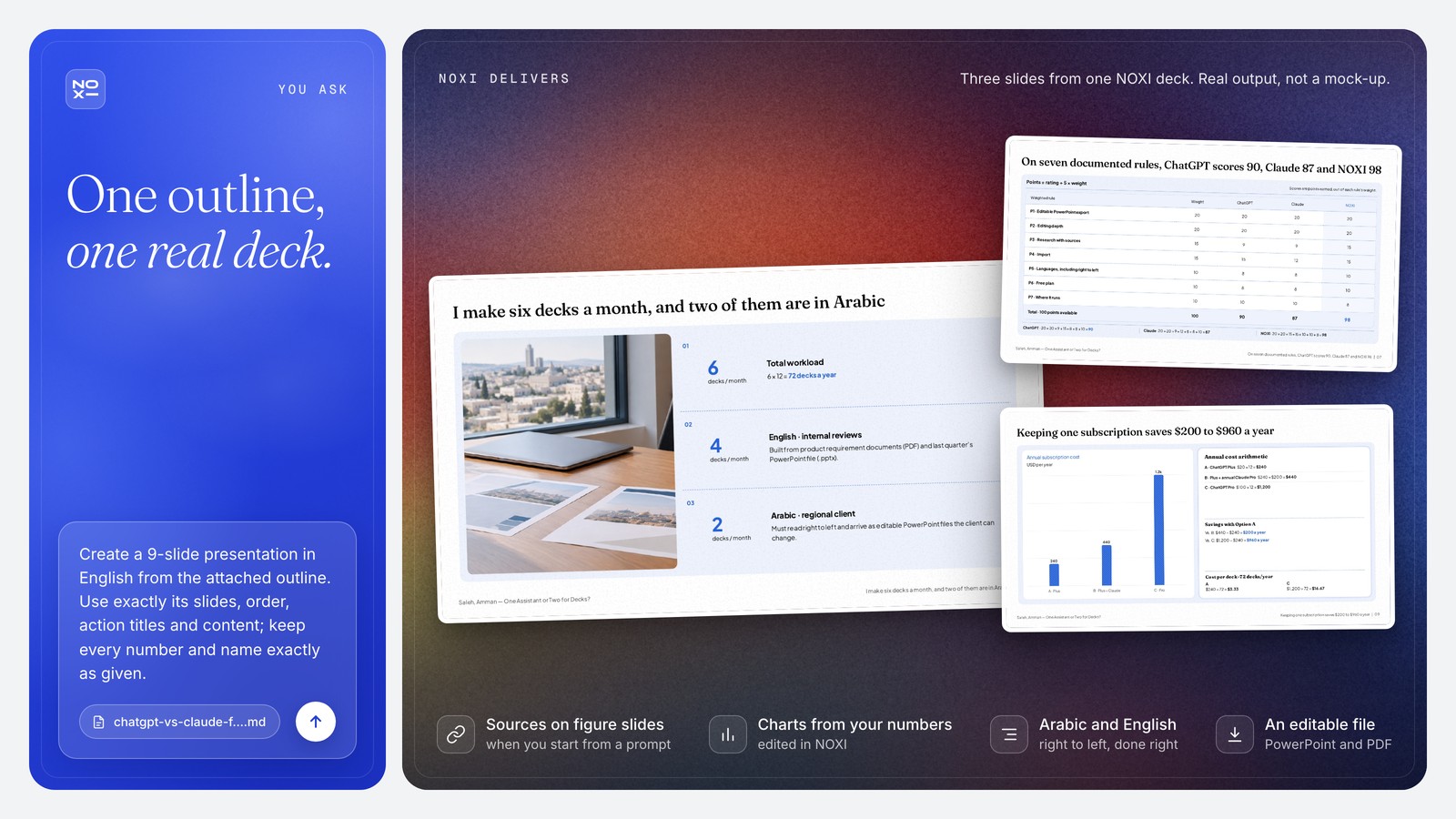Open the chatgpt-vs-claude markdown attachment chip
Image resolution: width=1456 pixels, height=819 pixels.
pos(179,722)
